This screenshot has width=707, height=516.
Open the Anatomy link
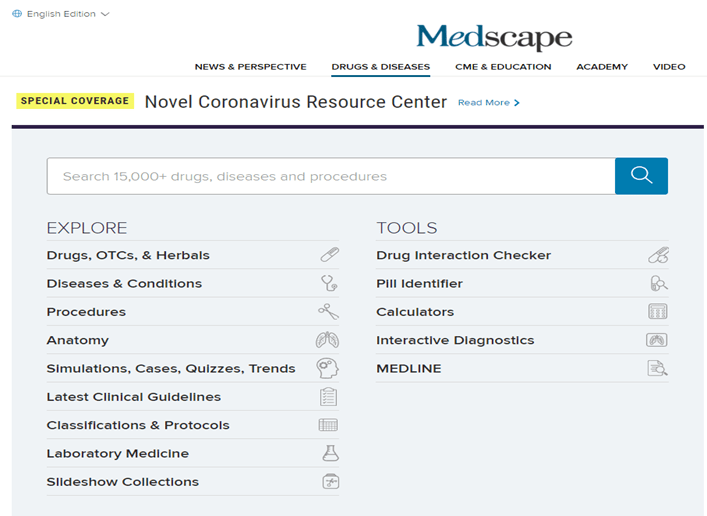(78, 341)
